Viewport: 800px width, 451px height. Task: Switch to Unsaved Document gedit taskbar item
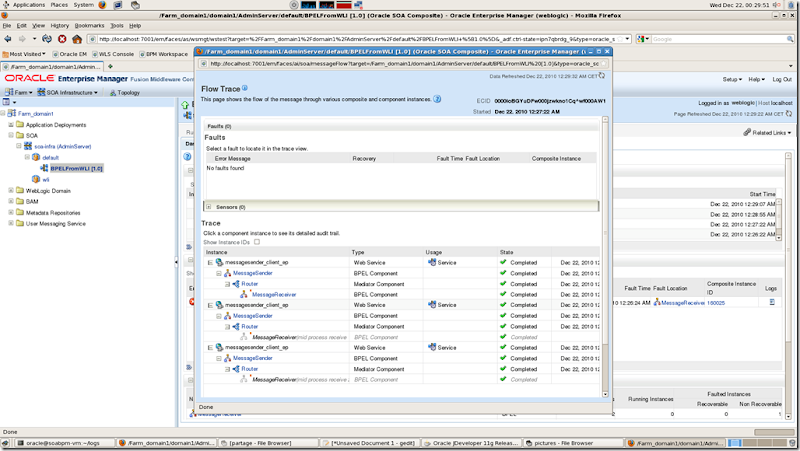[x=369, y=443]
